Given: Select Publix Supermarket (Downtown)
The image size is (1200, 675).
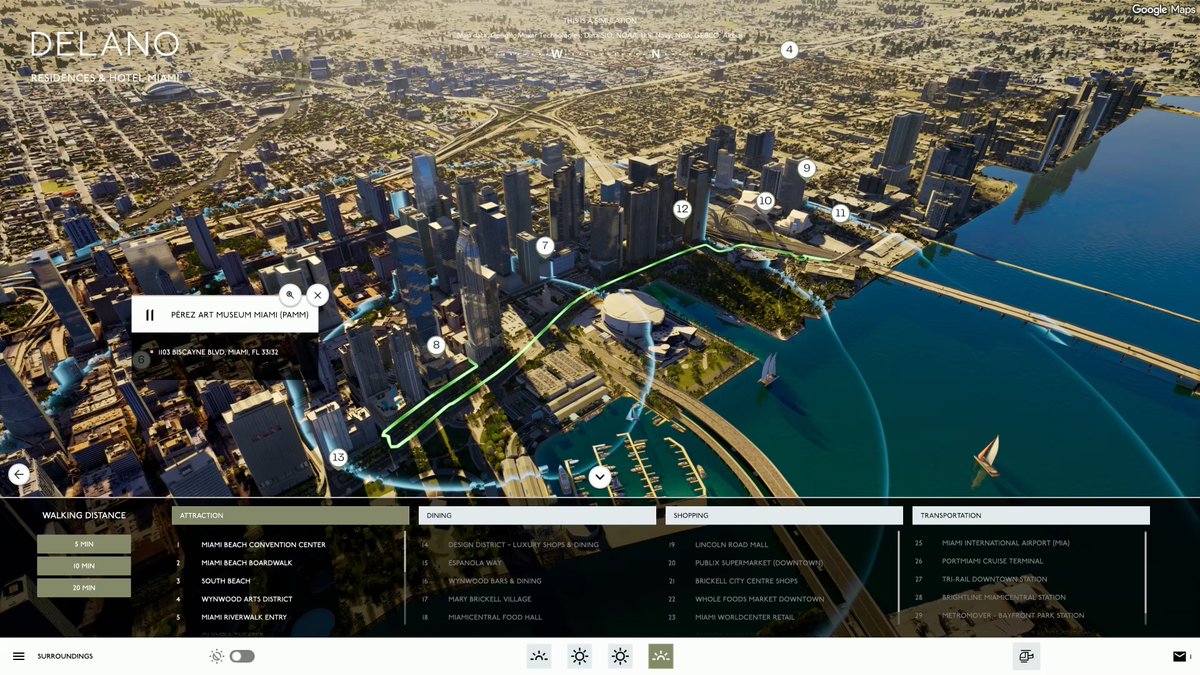Looking at the screenshot, I should click(x=759, y=563).
